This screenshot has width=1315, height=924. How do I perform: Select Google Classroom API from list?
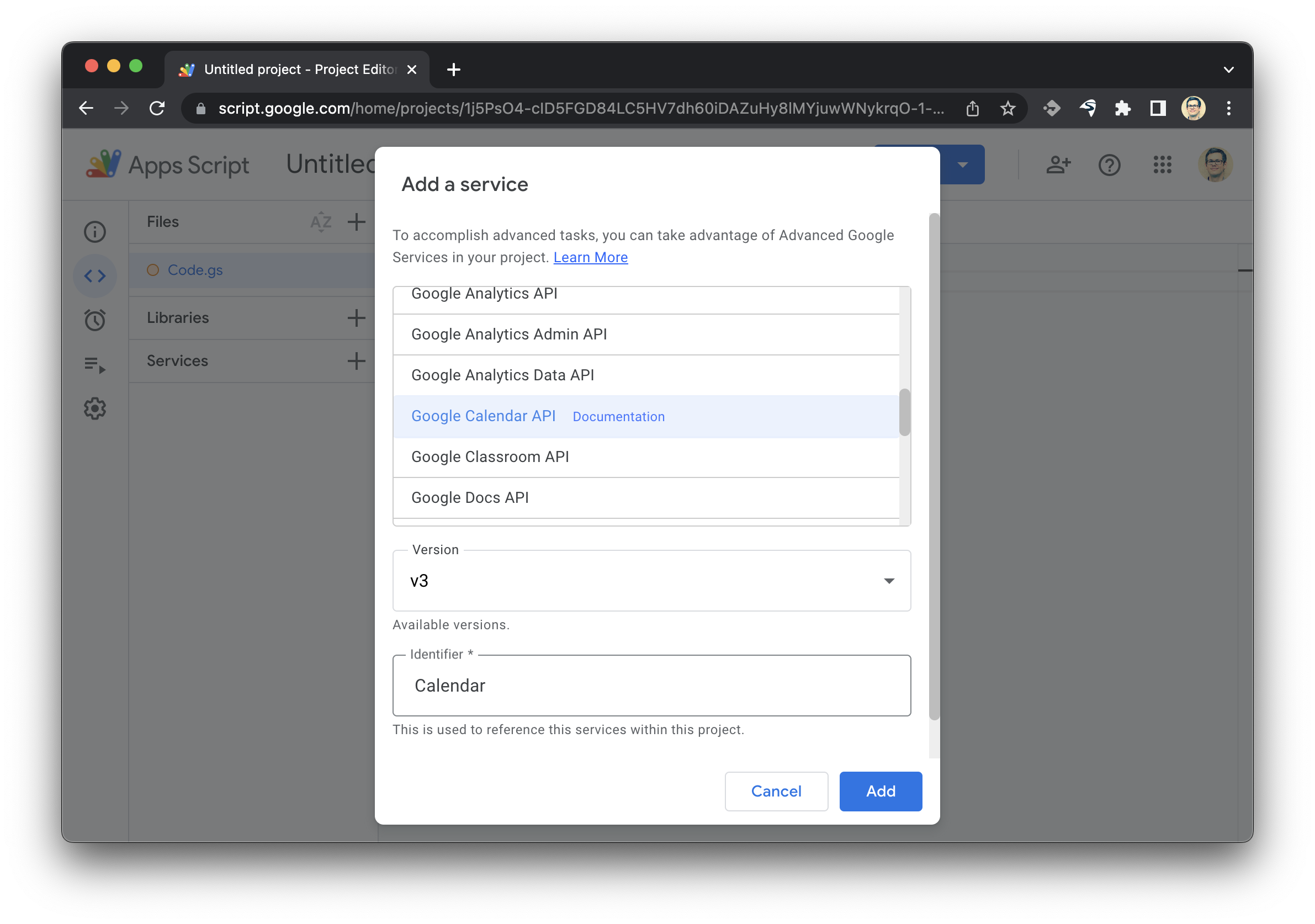coord(490,457)
